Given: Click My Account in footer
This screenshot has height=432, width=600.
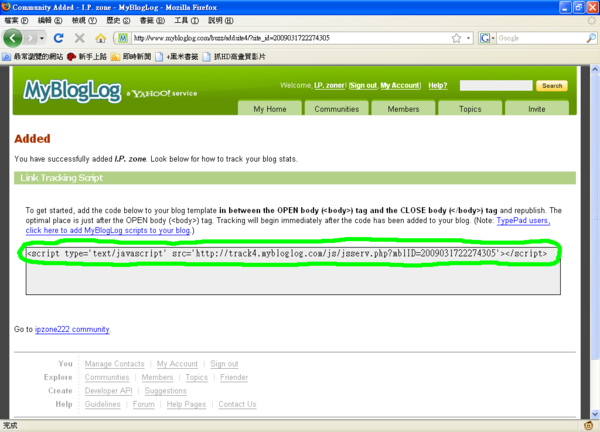Looking at the screenshot, I should point(177,364).
